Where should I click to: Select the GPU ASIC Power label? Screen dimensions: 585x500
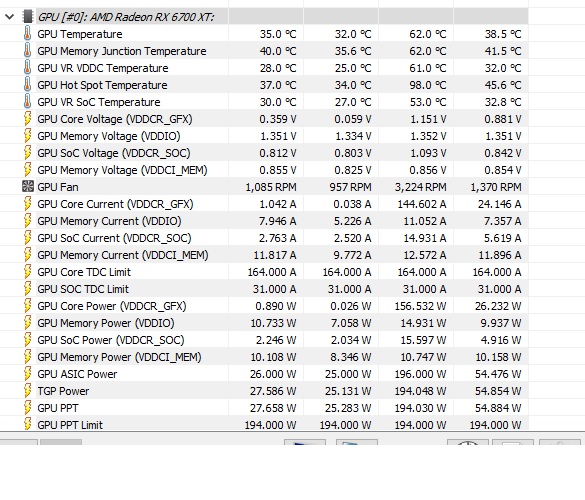point(77,374)
